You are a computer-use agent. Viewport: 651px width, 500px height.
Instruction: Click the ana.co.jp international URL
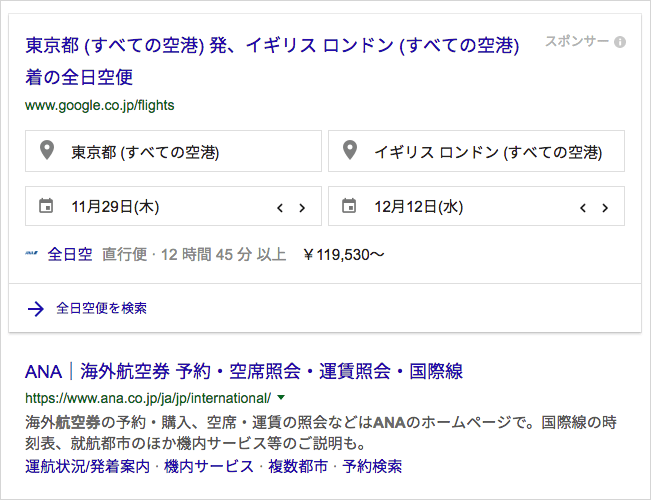148,398
